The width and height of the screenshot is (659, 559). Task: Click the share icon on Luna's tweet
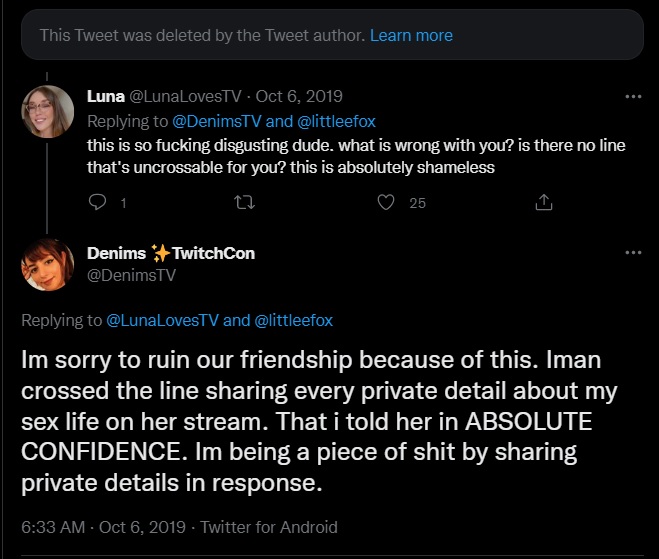coord(544,203)
